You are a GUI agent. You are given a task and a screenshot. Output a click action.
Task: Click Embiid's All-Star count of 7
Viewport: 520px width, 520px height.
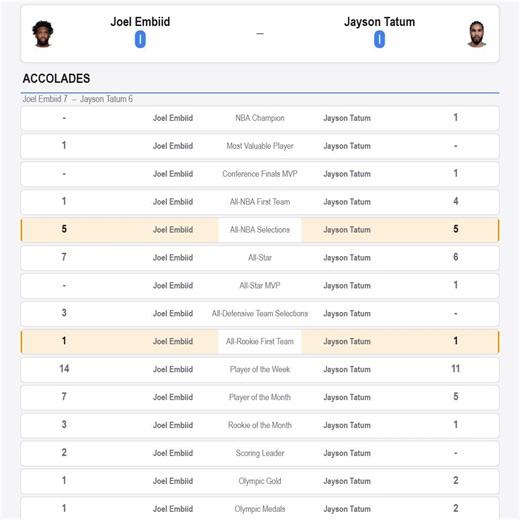[64, 257]
